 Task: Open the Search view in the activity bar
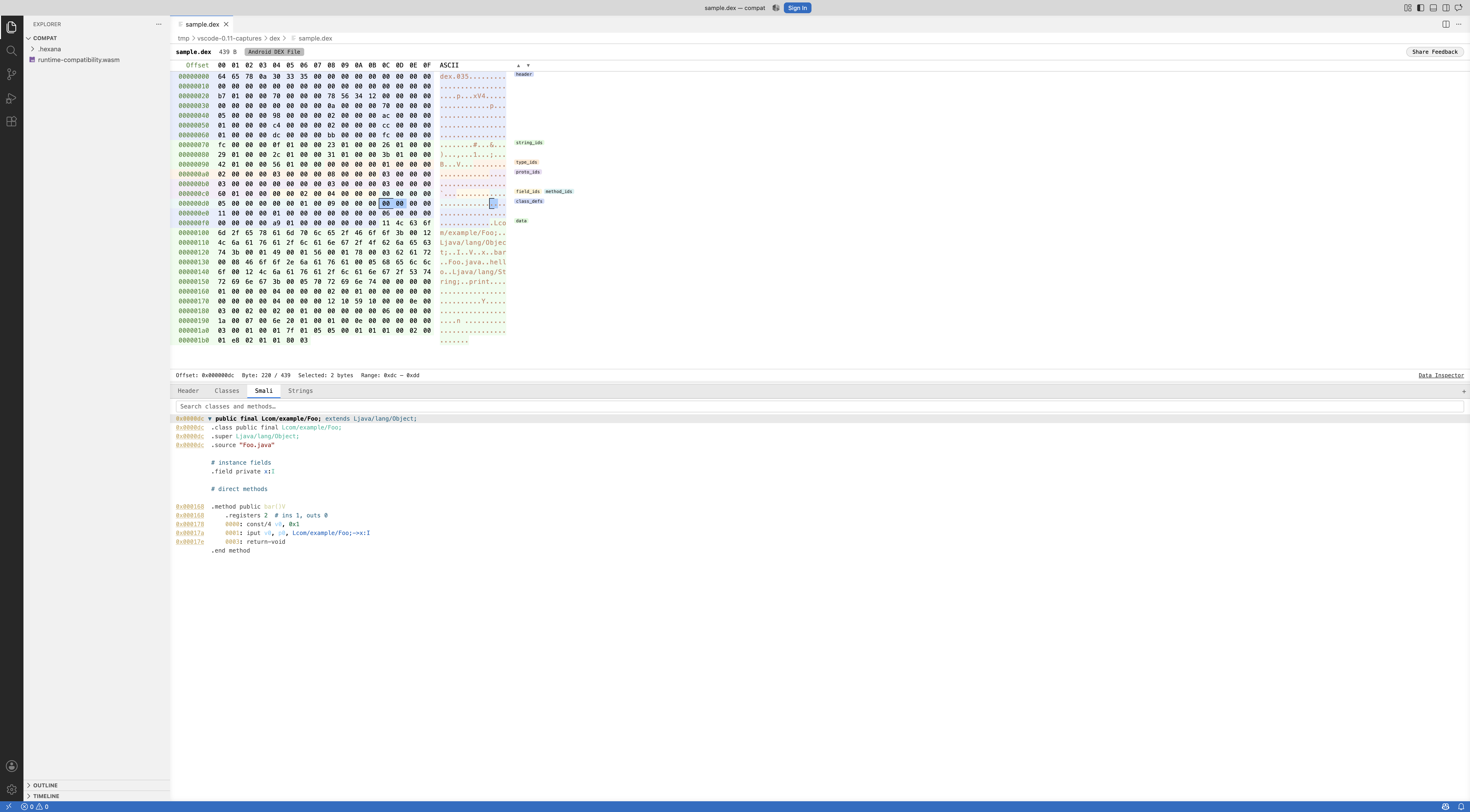tap(11, 51)
